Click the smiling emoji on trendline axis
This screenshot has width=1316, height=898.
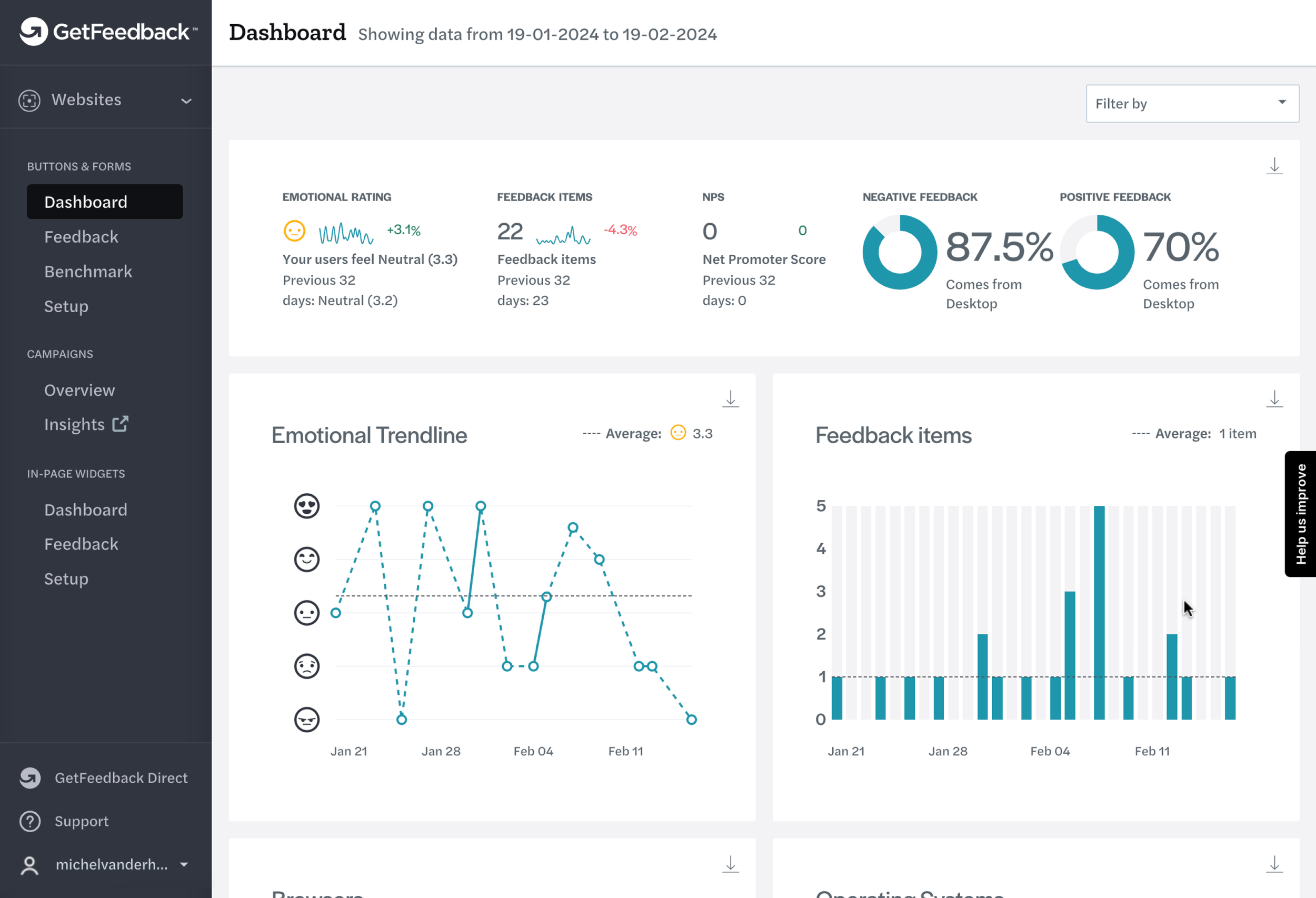(307, 560)
